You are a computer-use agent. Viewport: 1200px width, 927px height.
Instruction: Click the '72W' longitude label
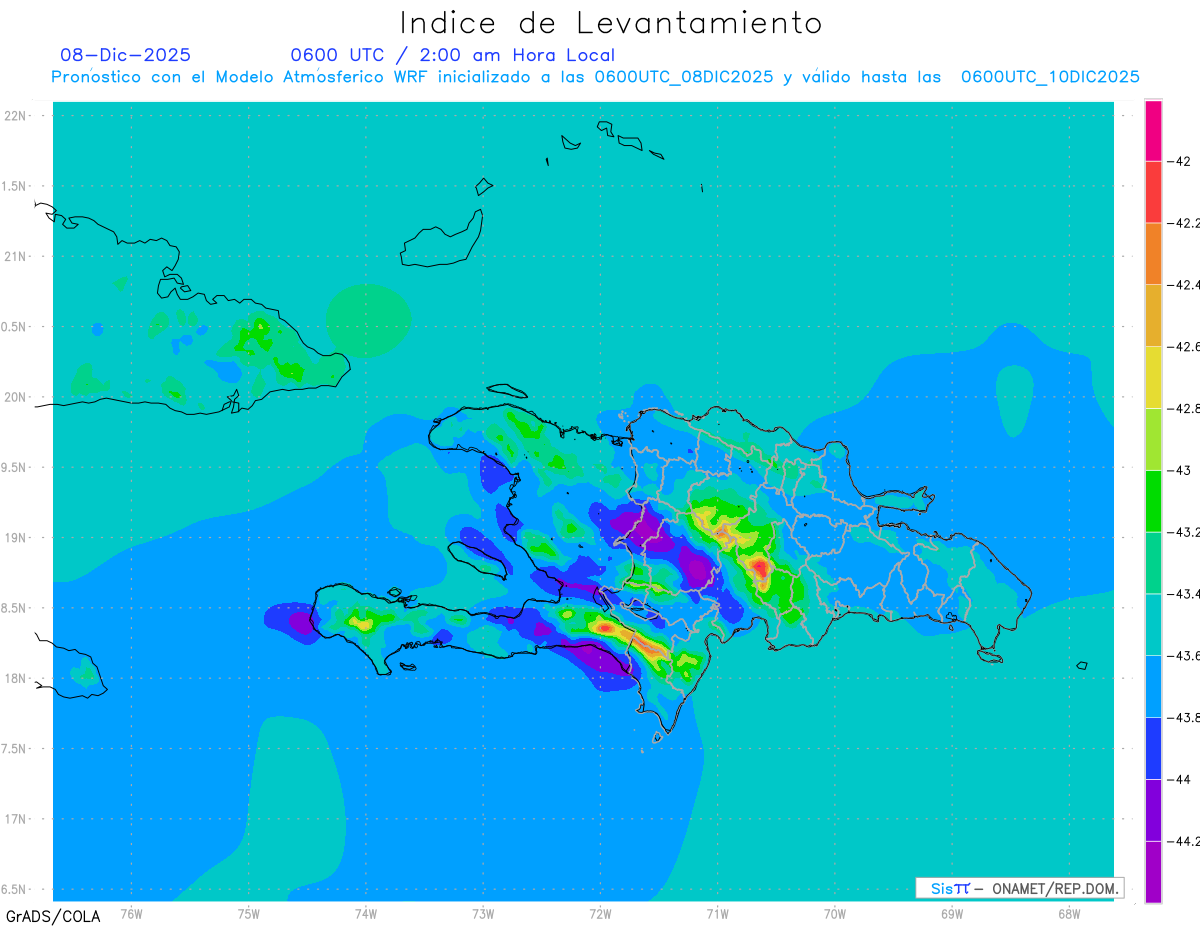(600, 913)
